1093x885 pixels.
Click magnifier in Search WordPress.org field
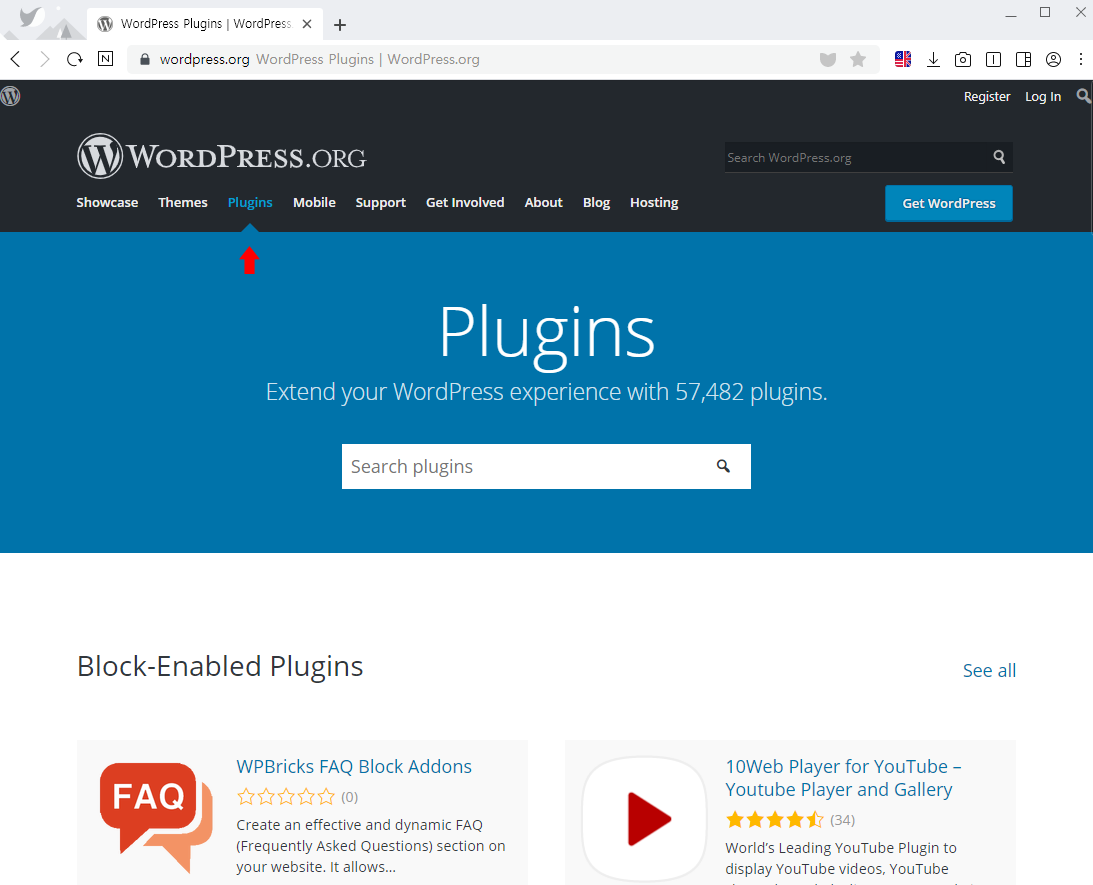(x=999, y=157)
